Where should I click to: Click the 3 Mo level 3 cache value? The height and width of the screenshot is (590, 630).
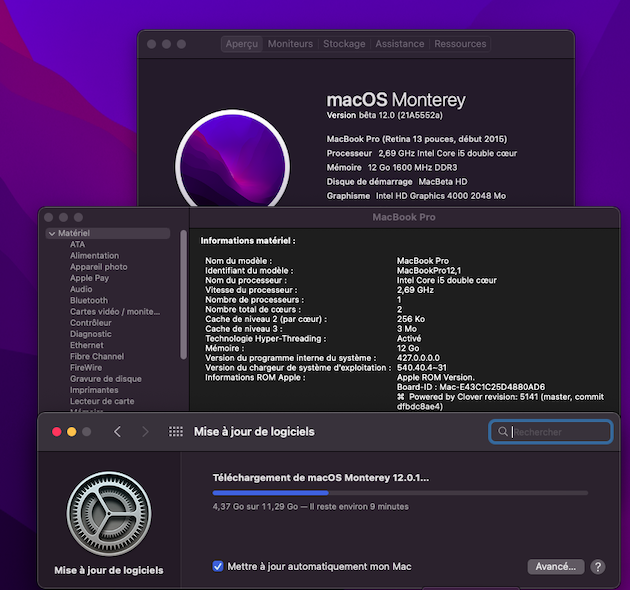[407, 329]
